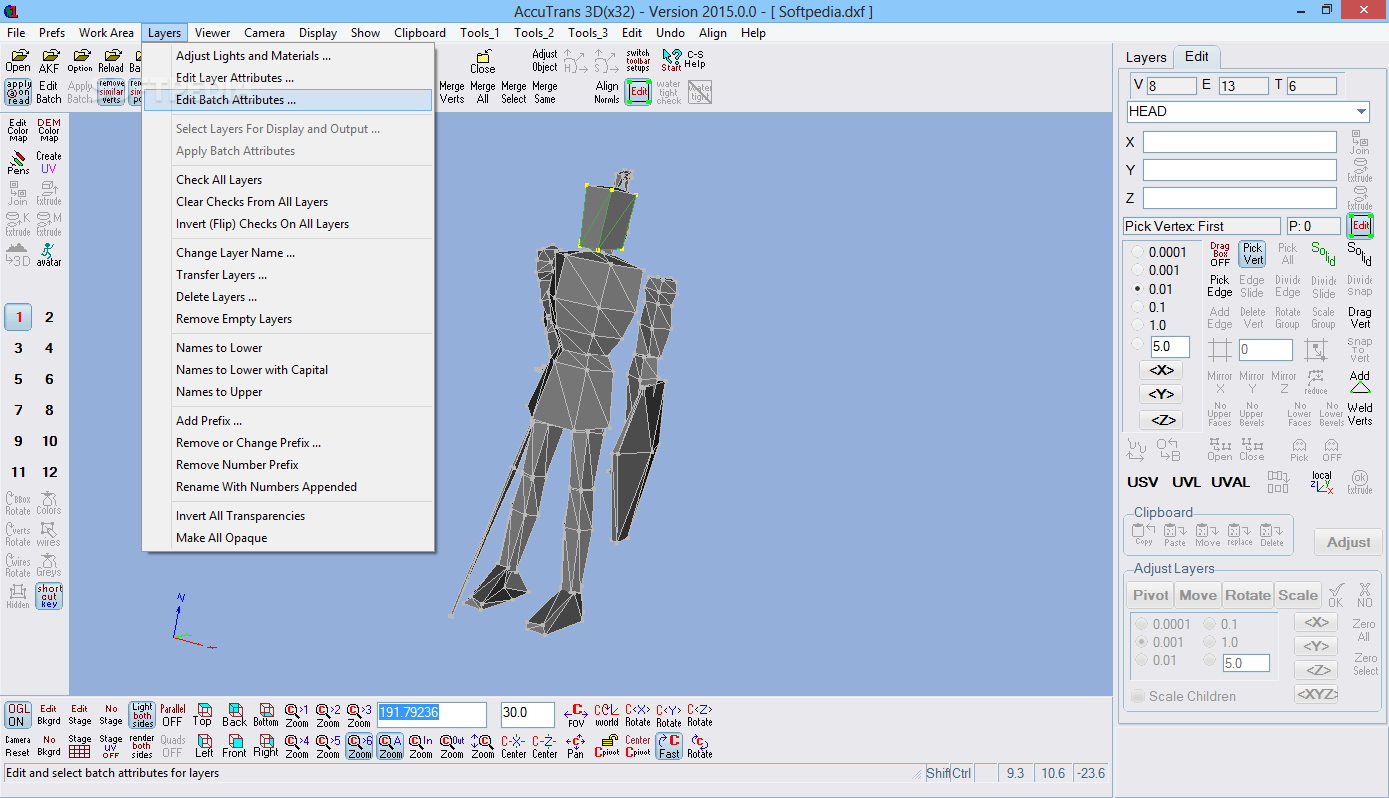
Task: Click the C-S Help icon
Action: point(695,59)
